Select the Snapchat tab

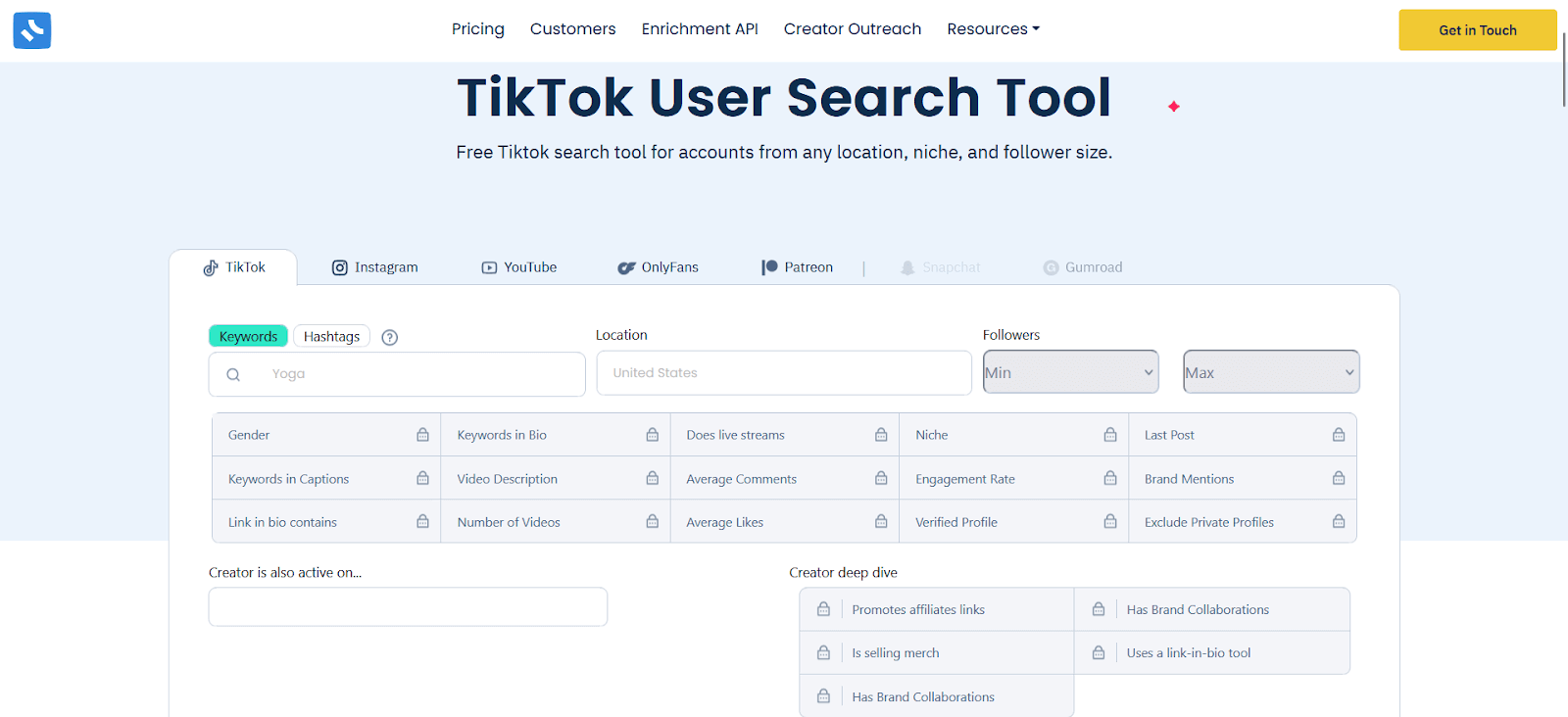click(x=940, y=267)
